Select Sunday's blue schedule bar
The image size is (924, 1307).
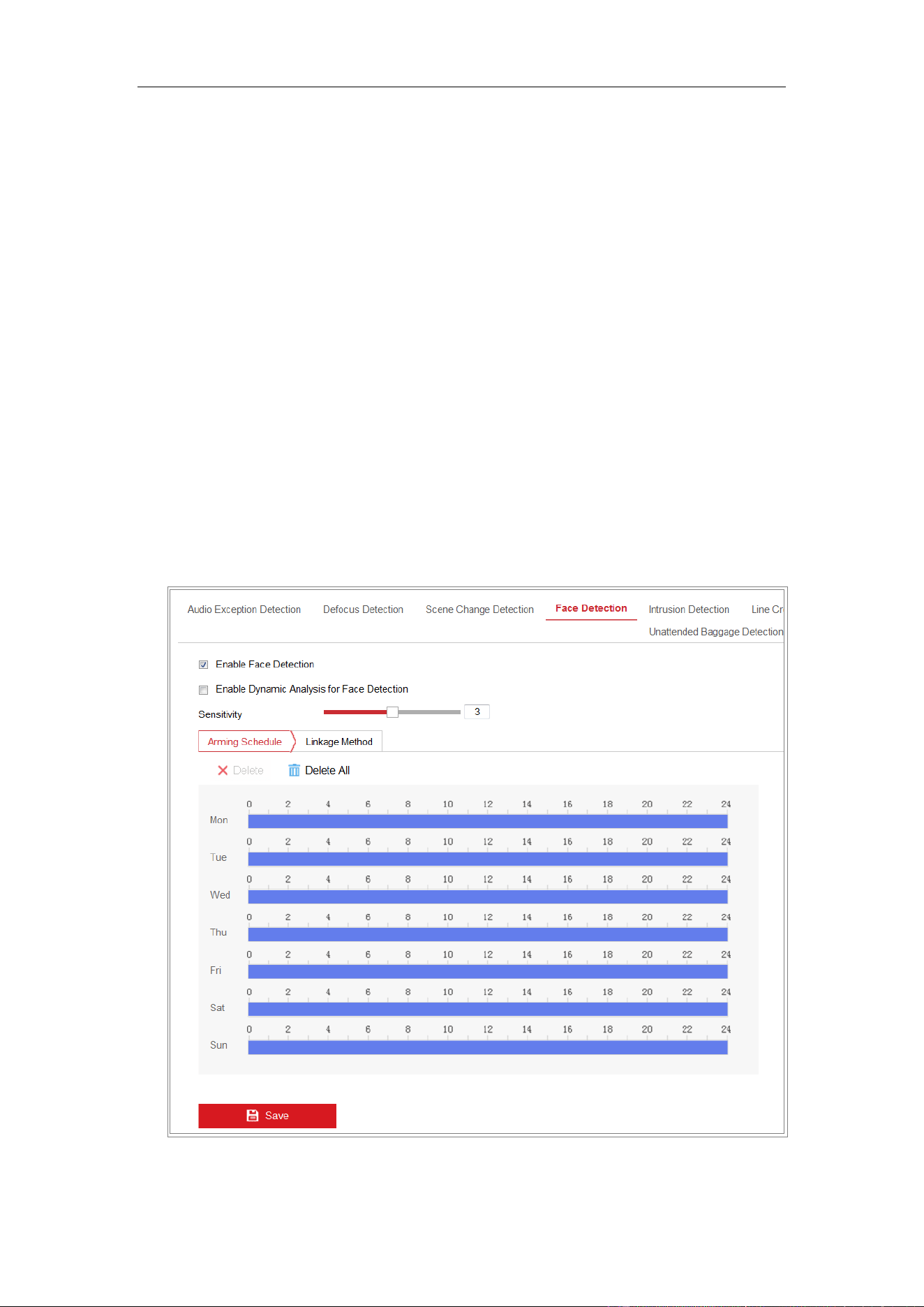pyautogui.click(x=488, y=1047)
